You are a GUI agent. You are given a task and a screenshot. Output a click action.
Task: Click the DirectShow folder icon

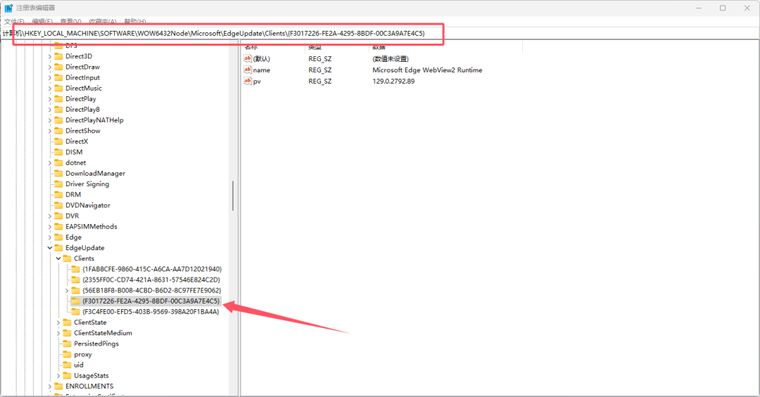tap(59, 131)
